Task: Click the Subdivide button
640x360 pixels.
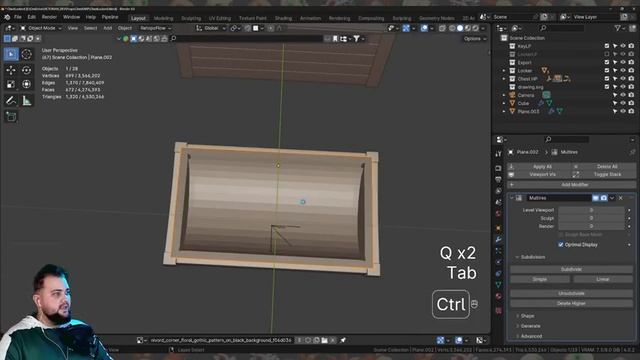Action: 571,269
